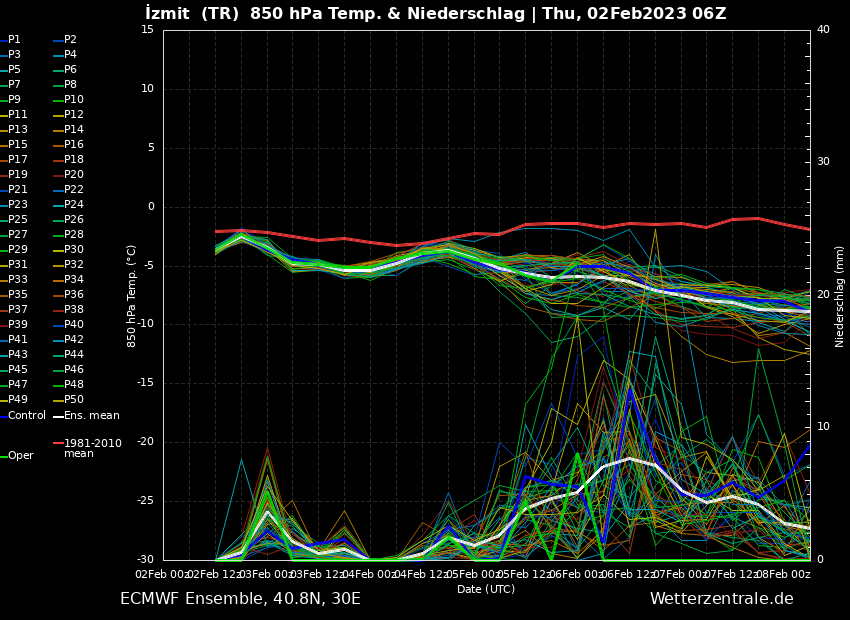Image resolution: width=850 pixels, height=620 pixels.
Task: Click the "04Feb 00z" date tick label
Action: [x=370, y=574]
